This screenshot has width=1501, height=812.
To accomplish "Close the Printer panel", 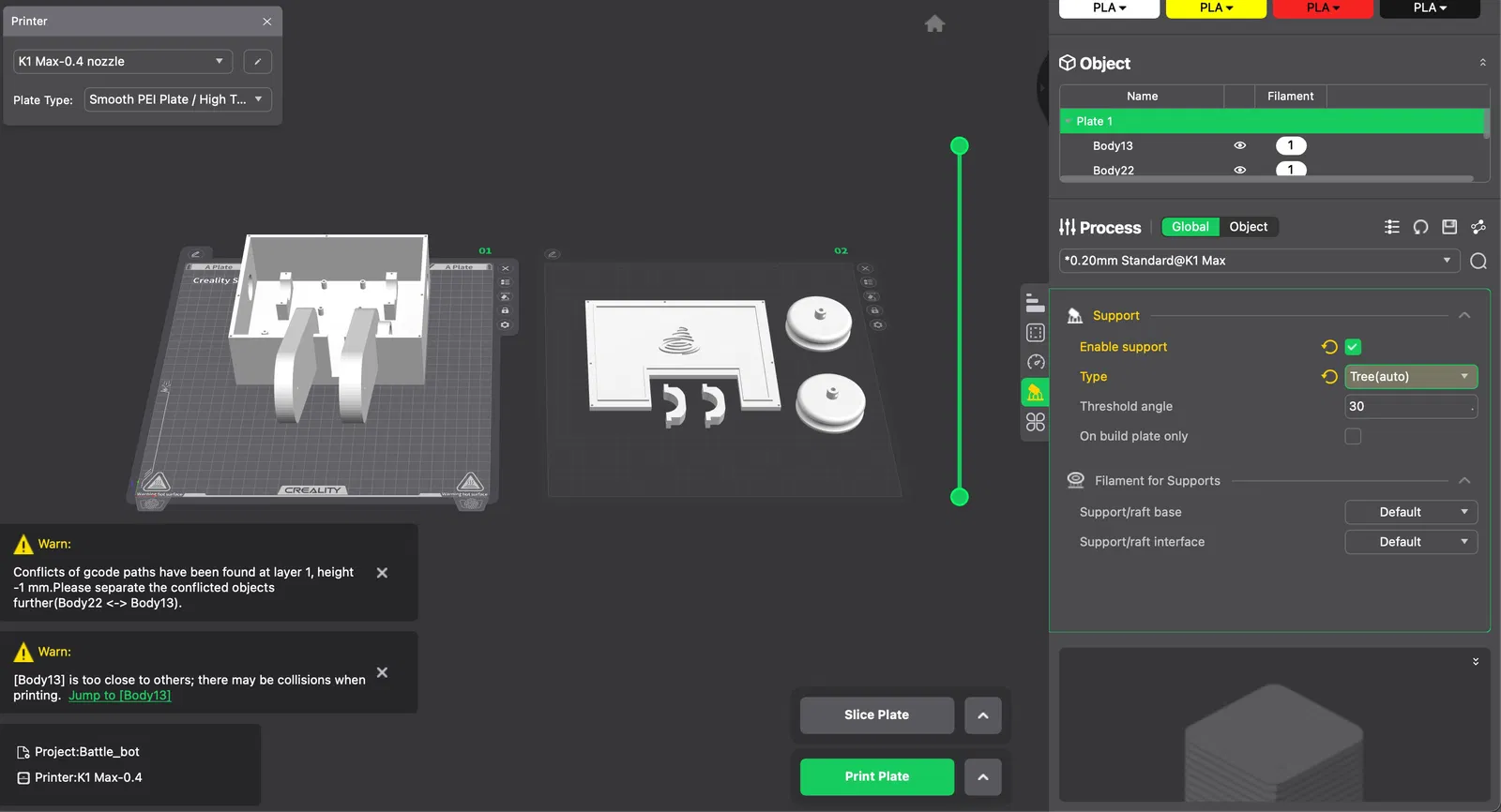I will click(x=267, y=22).
